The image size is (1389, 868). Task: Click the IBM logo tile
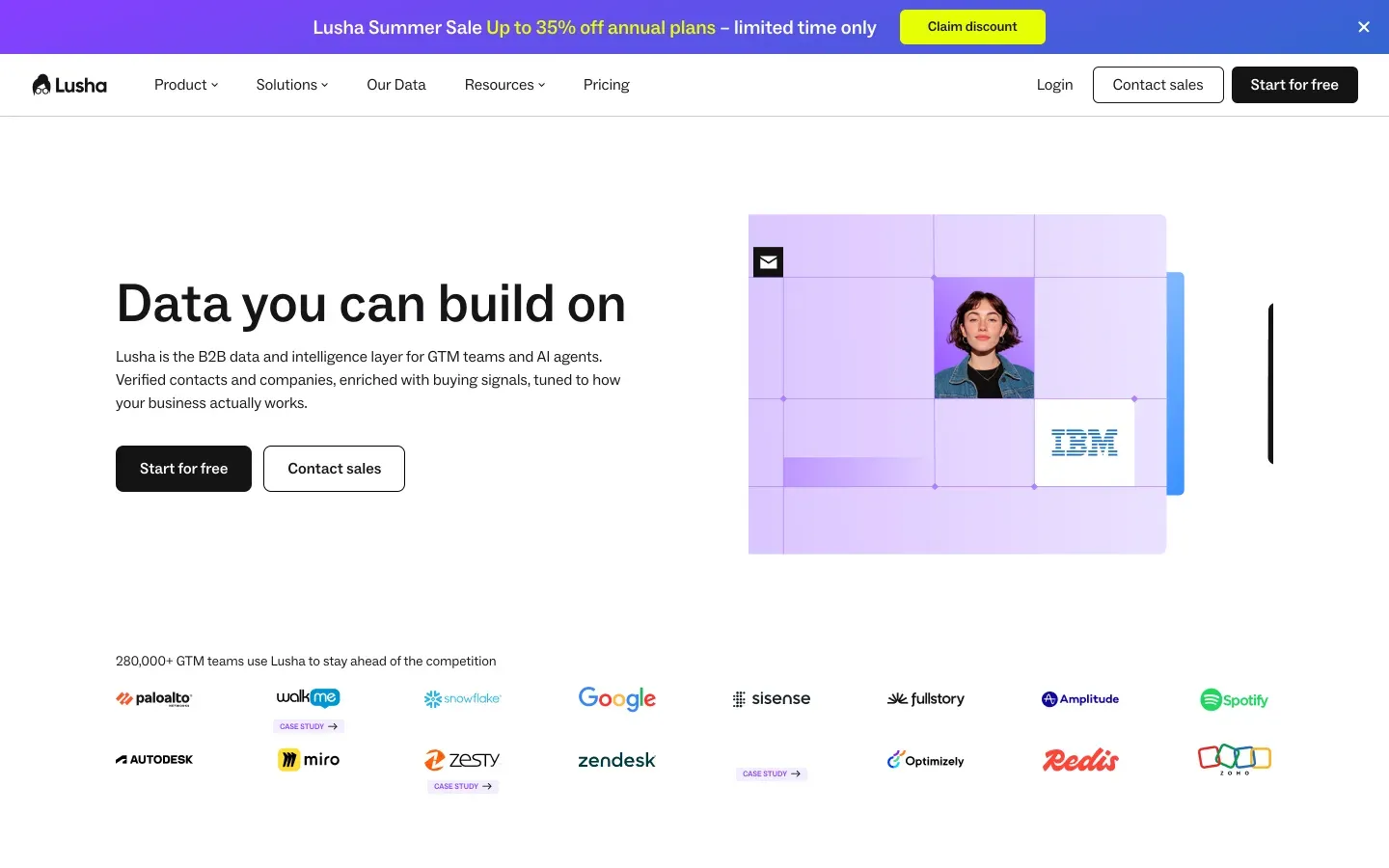(1084, 443)
